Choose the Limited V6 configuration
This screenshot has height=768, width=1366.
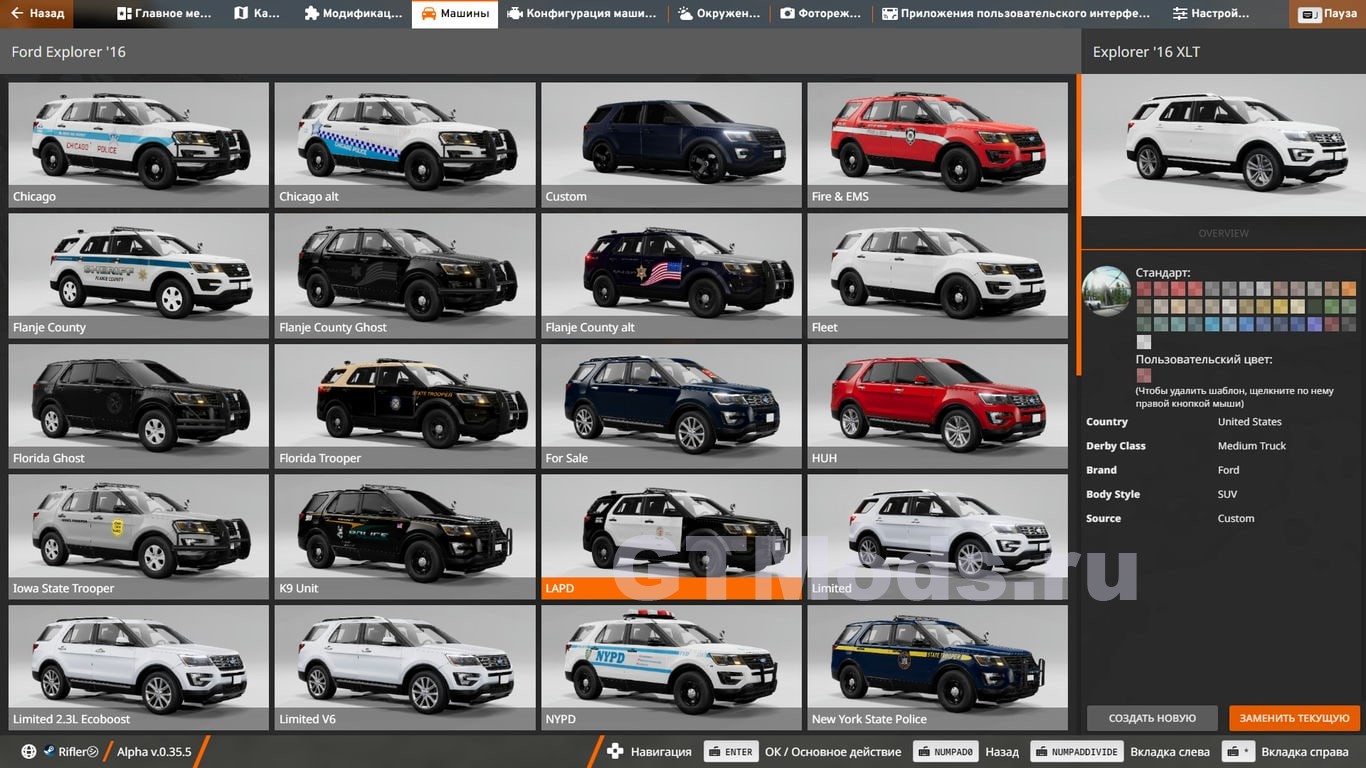[x=405, y=667]
